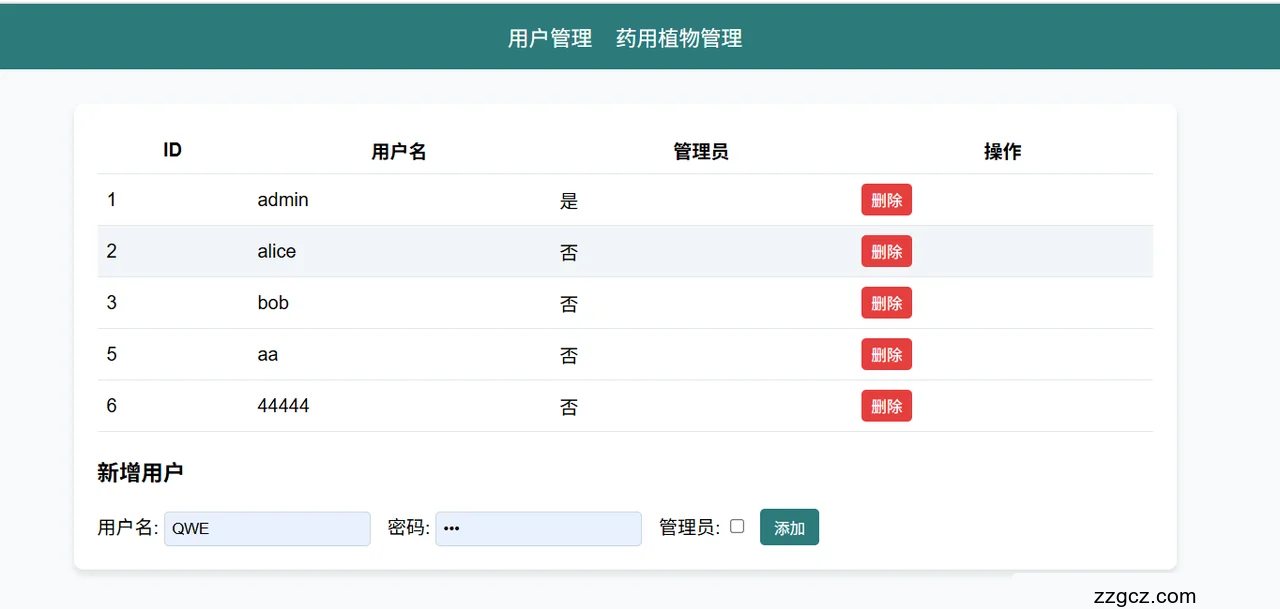
Task: Delete user alice with the 删除 button
Action: 886,251
